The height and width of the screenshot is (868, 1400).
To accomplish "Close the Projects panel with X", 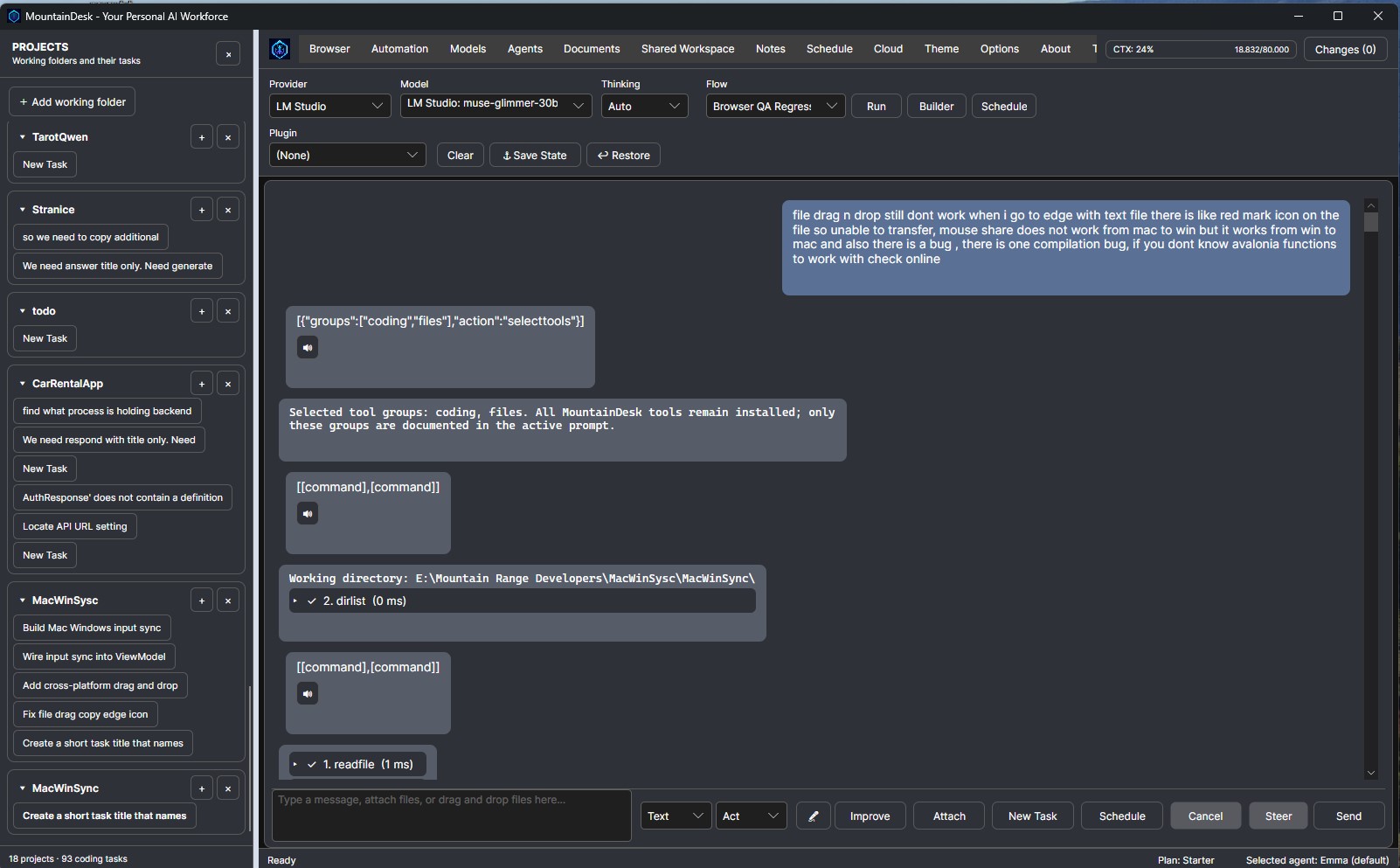I will (228, 54).
